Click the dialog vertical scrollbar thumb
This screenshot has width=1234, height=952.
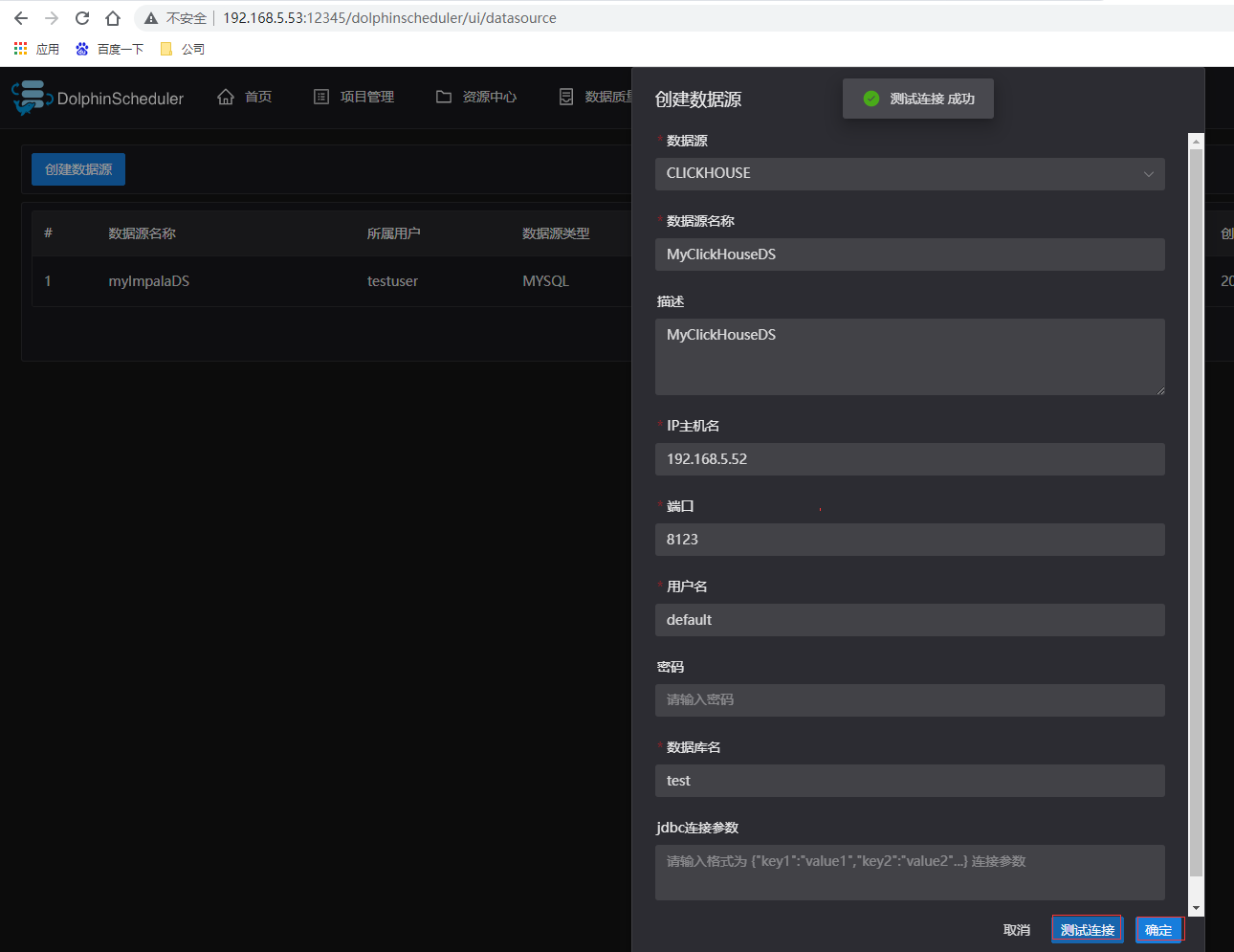[x=1196, y=512]
